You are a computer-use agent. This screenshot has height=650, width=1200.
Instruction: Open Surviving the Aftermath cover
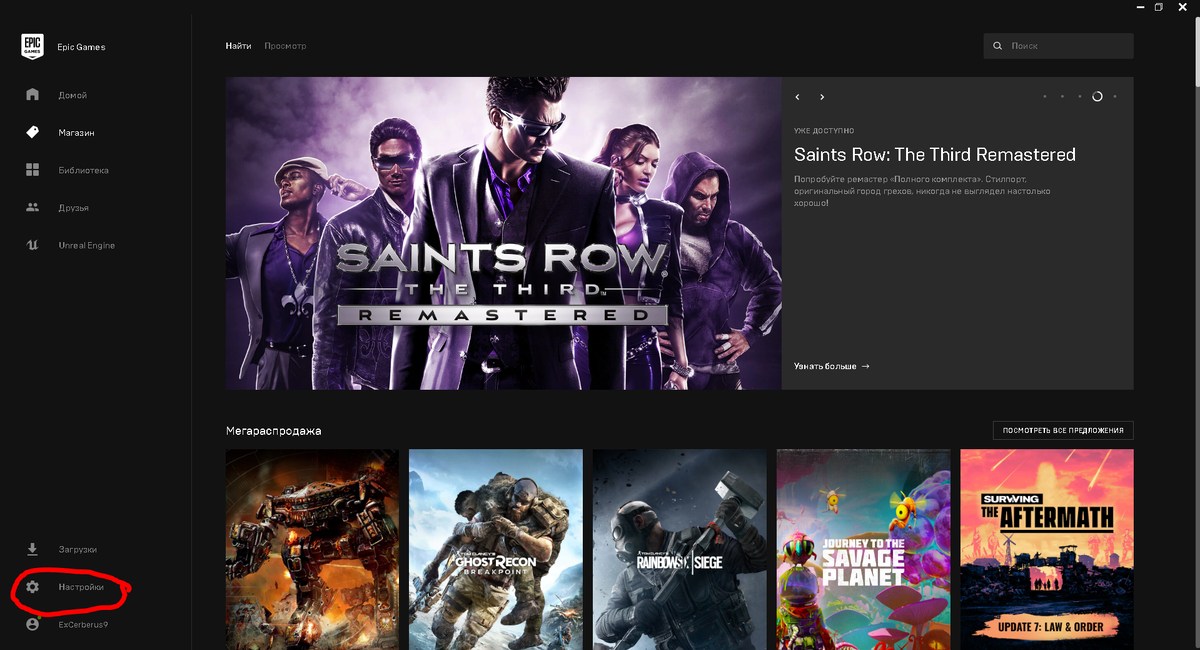coord(1047,549)
